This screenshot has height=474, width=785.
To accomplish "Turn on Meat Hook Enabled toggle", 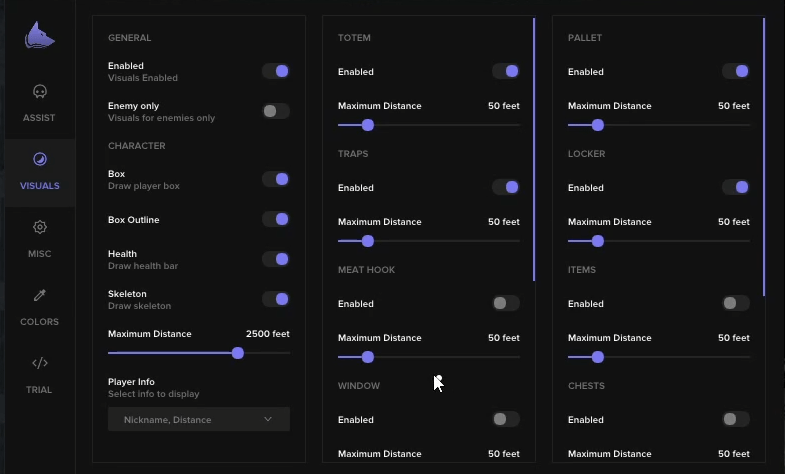I will [506, 303].
